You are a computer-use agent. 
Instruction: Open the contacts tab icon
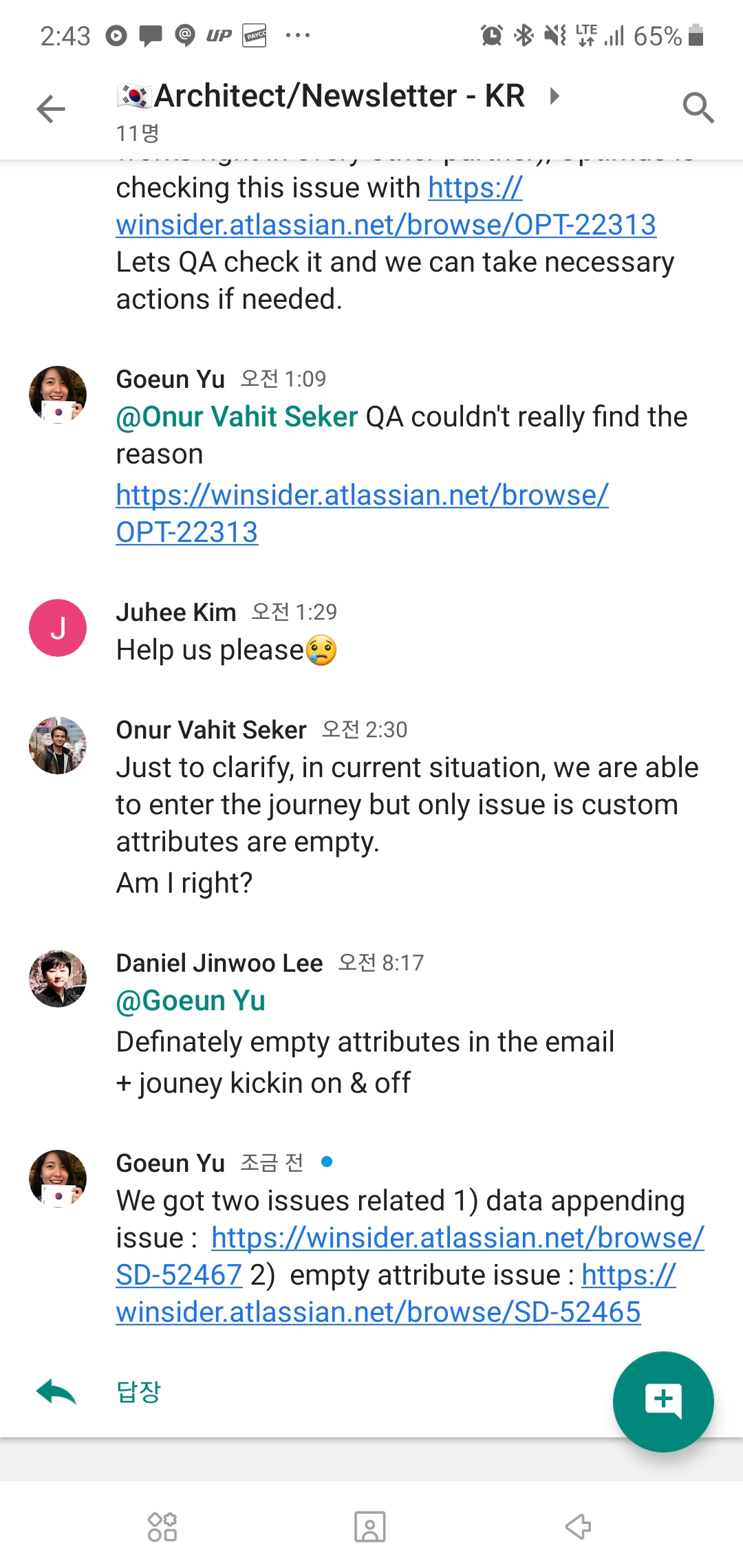click(370, 1527)
